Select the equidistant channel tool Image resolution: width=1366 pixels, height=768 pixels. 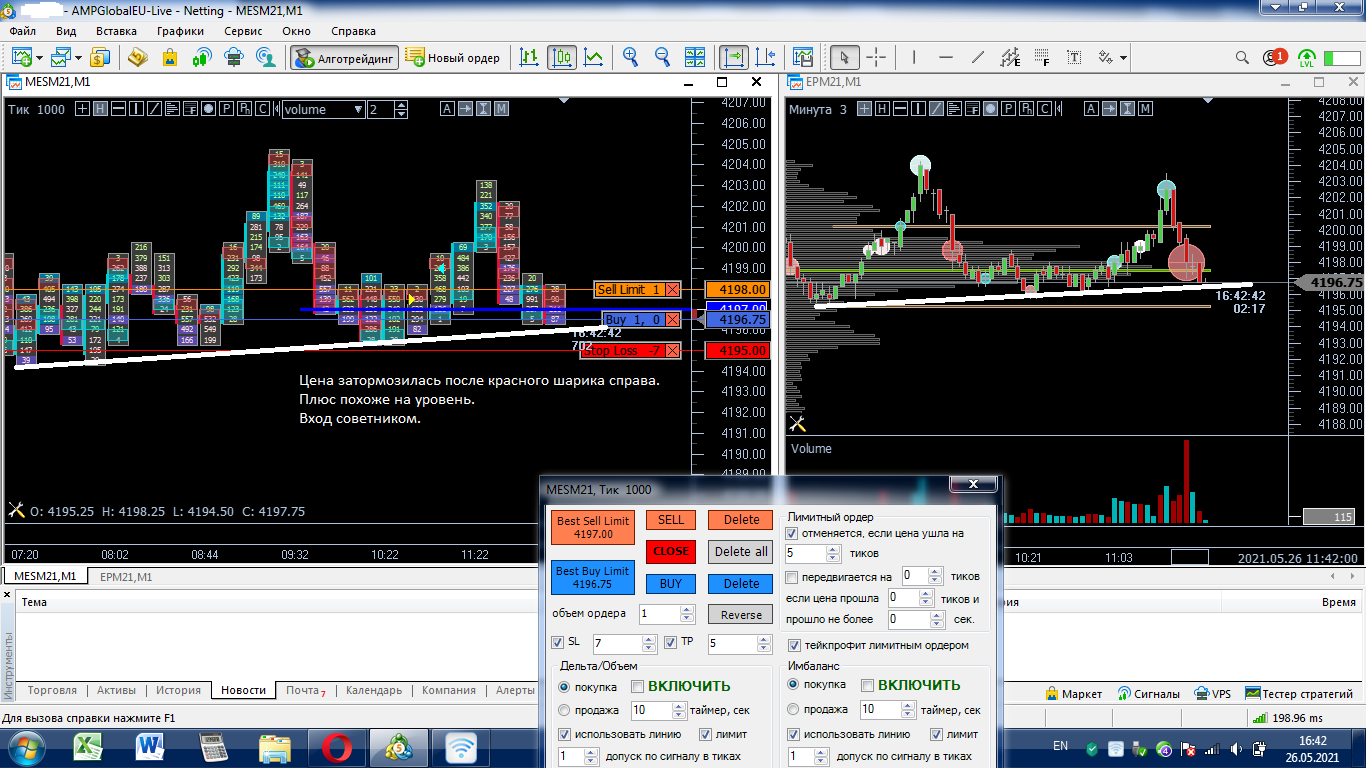(1010, 58)
